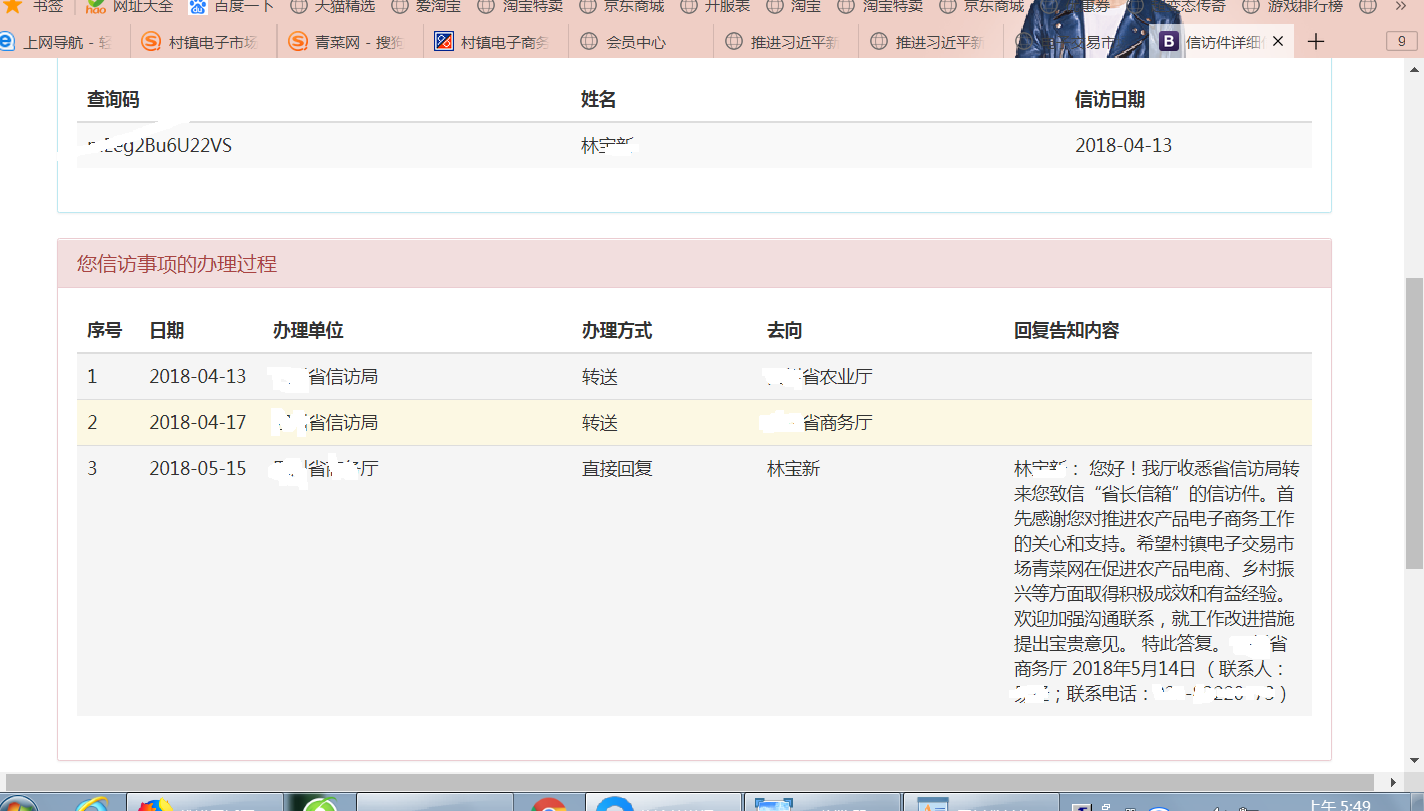1424x811 pixels.
Task: Select date 2018-05-15 in row 3
Action: coord(198,469)
